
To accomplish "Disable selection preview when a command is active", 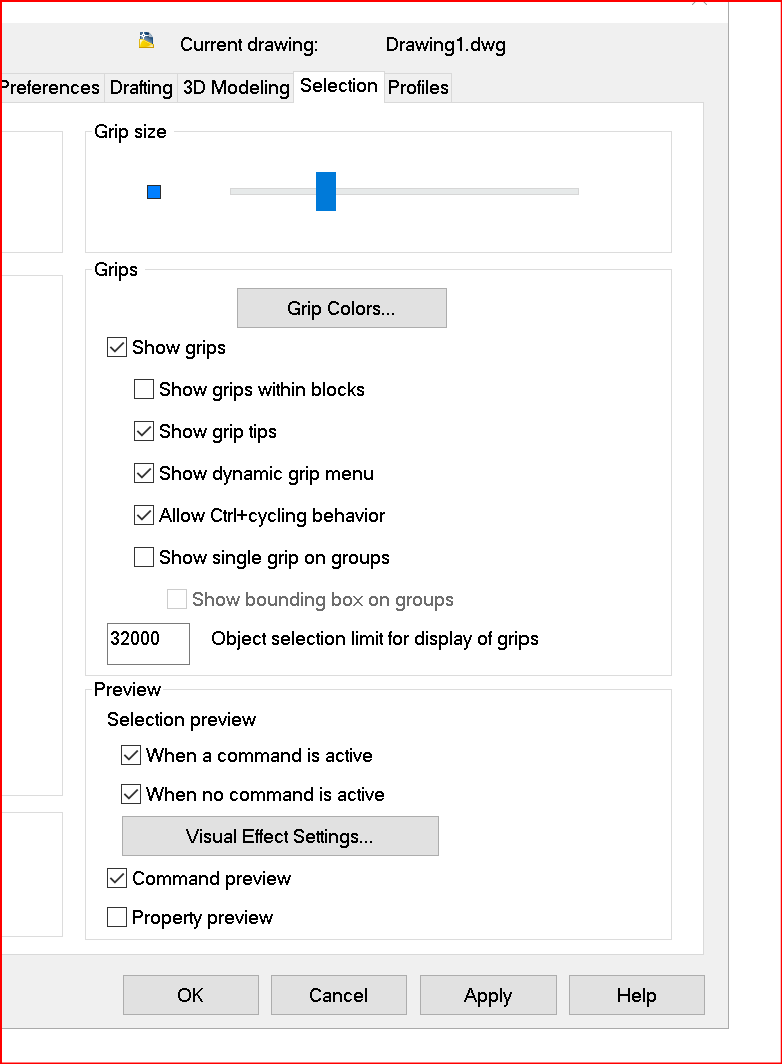I will coord(130,755).
